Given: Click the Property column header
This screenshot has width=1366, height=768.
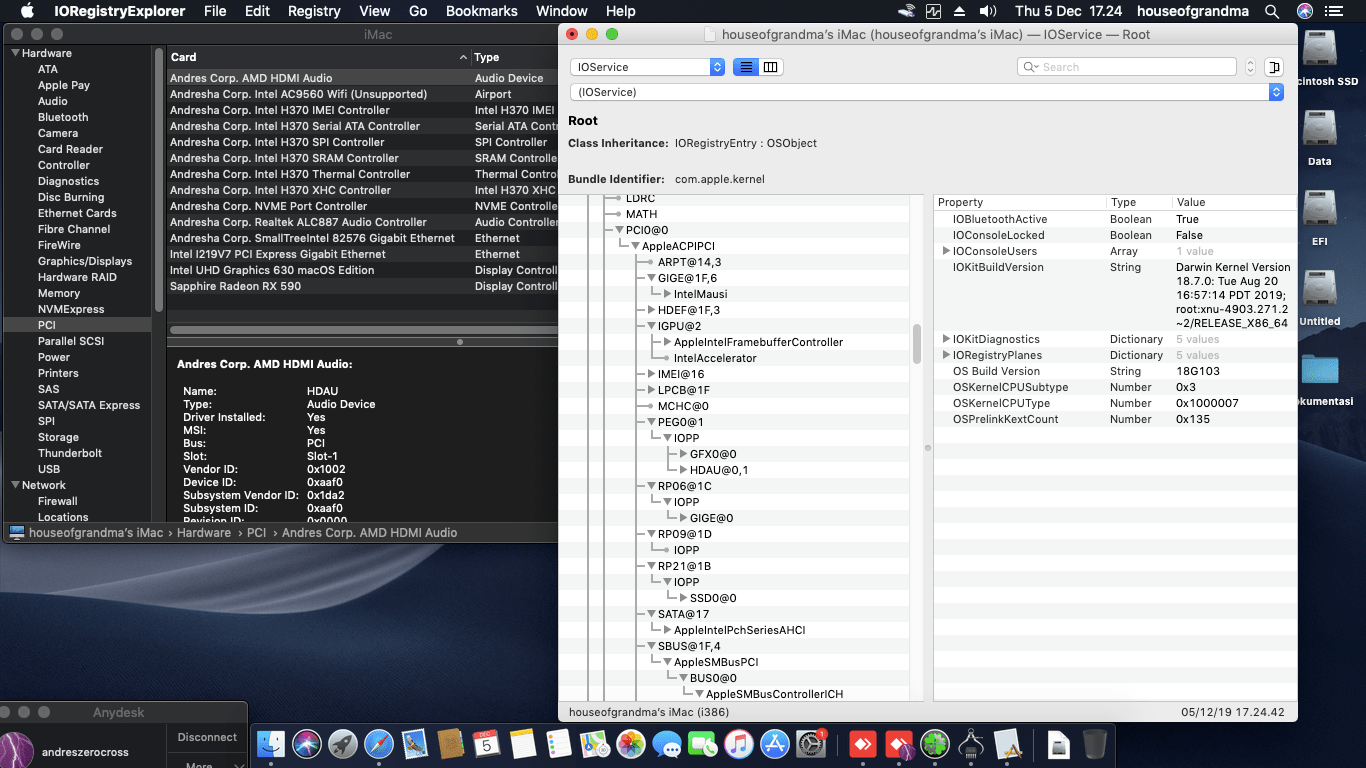Looking at the screenshot, I should [1020, 202].
